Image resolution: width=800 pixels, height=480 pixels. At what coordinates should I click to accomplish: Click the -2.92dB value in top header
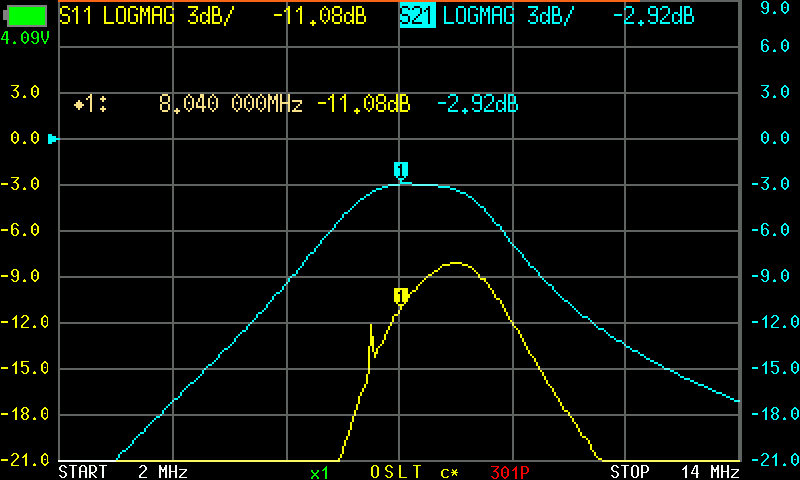pos(654,16)
